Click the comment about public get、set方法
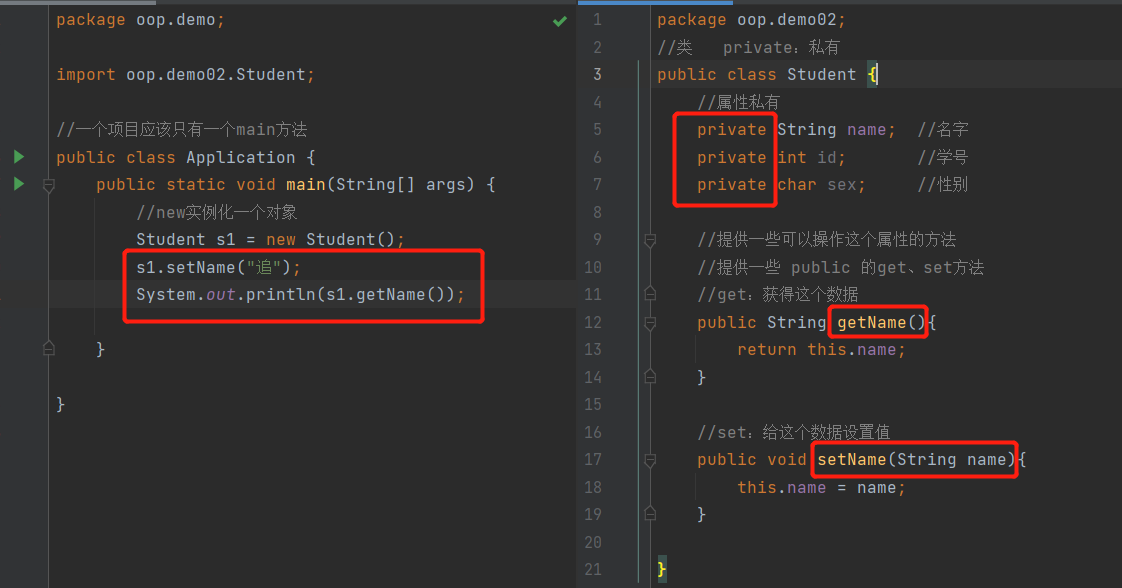Viewport: 1122px width, 588px height. pos(841,268)
